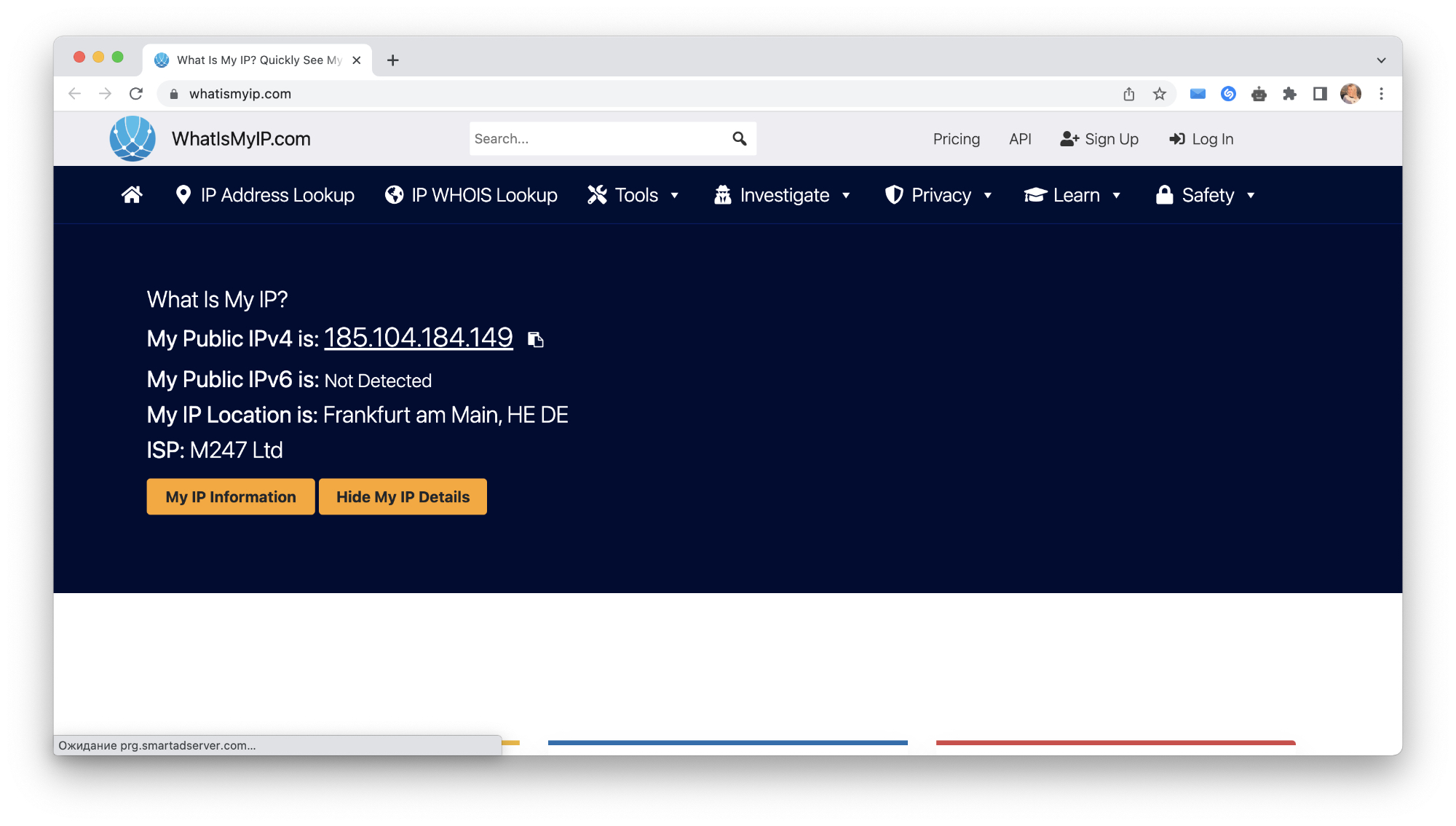Viewport: 1456px width, 826px height.
Task: Open the Learn dropdown menu
Action: [x=1072, y=195]
